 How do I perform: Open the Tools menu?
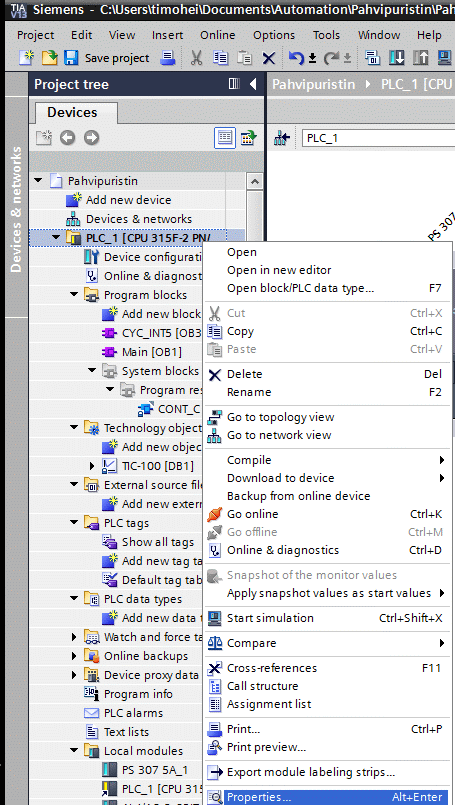click(x=327, y=35)
